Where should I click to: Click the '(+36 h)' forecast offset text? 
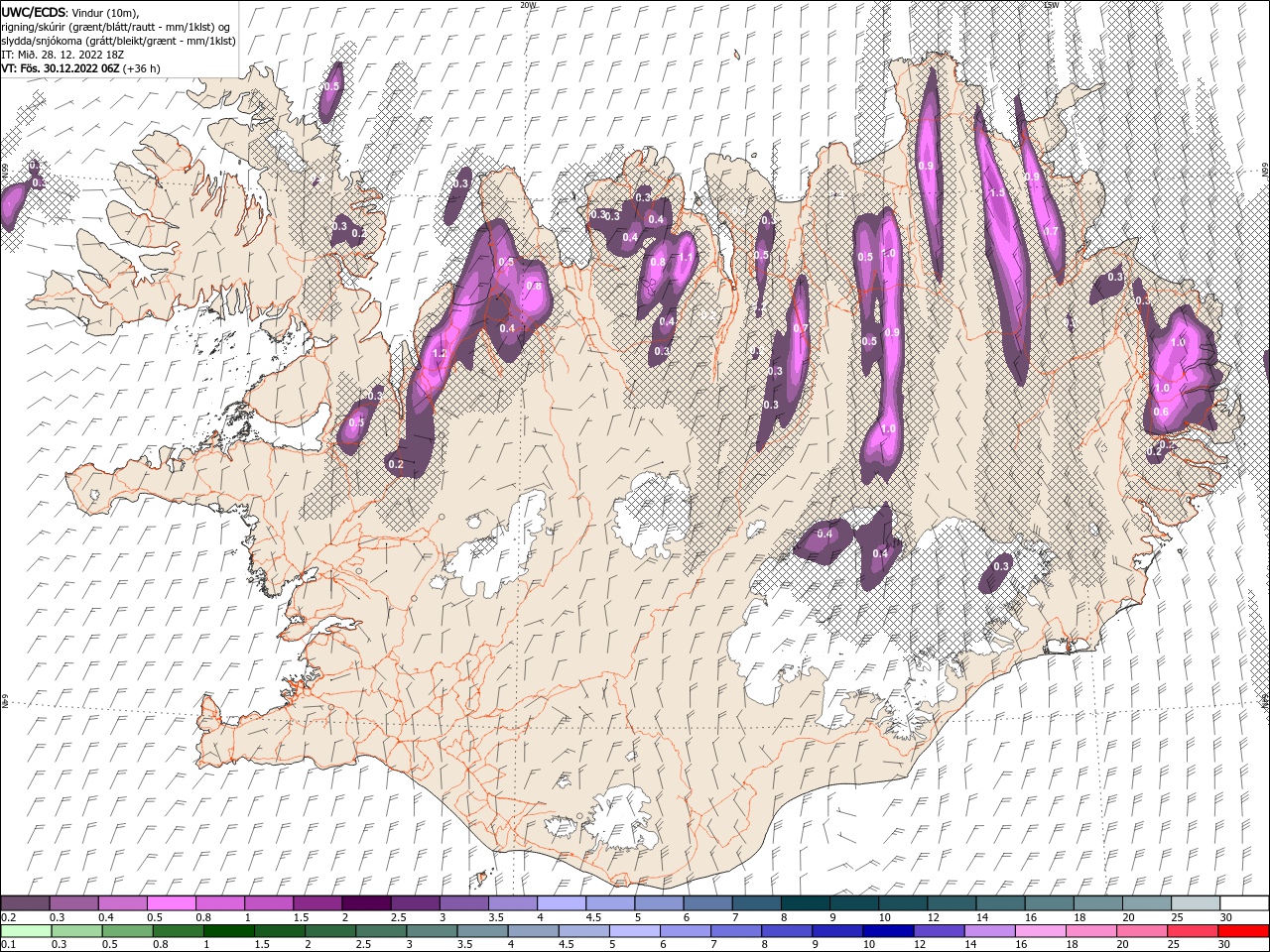142,68
